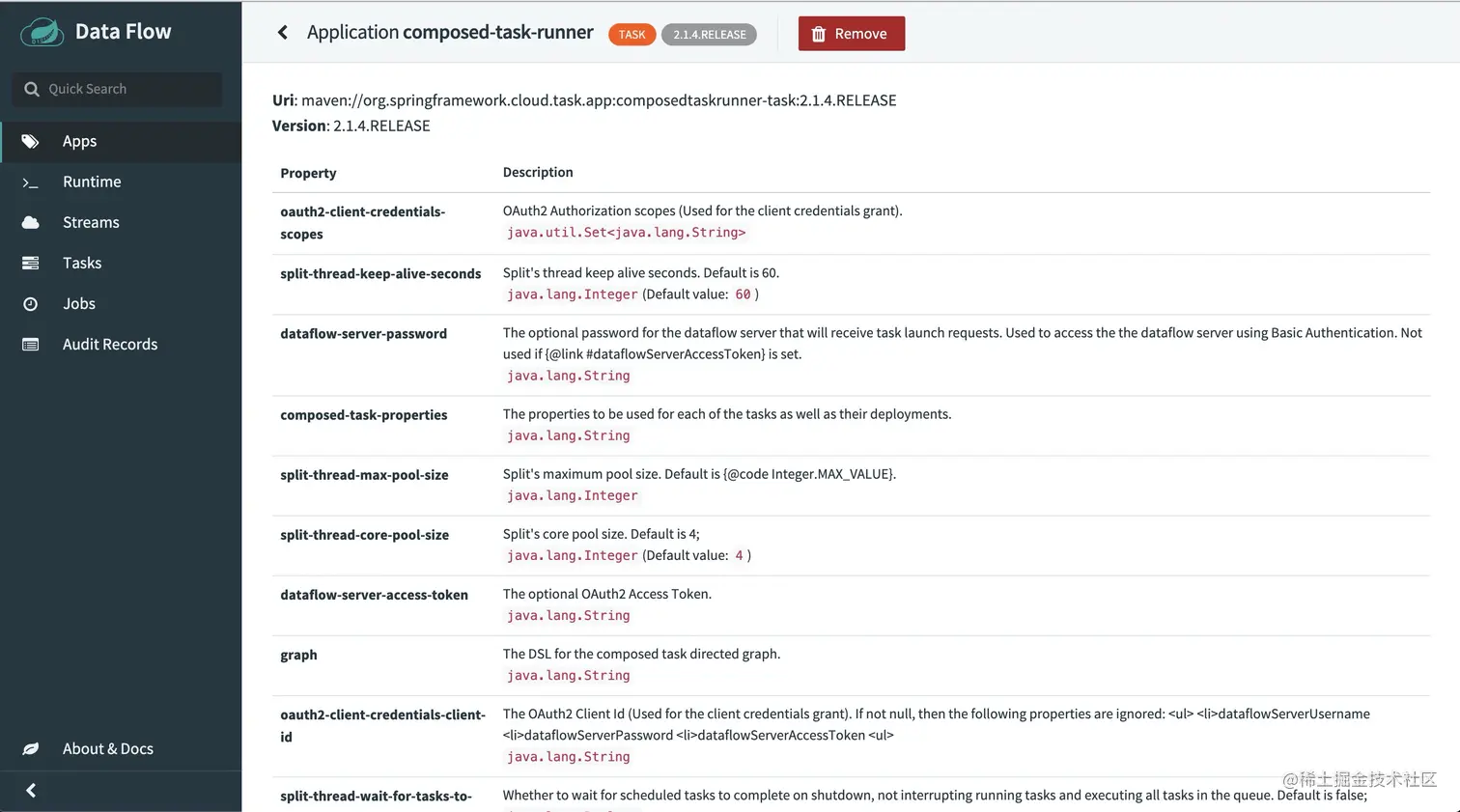The height and width of the screenshot is (812, 1460).
Task: Click java.lang.Integer type in split-thread-max-pool-size row
Action: 573,495
